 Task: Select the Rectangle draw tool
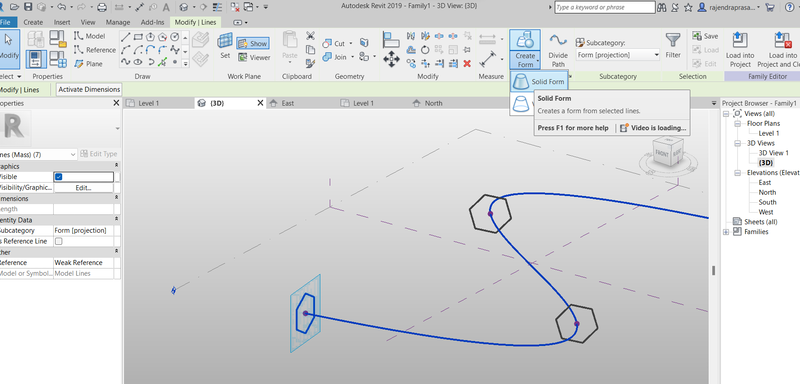pos(138,37)
